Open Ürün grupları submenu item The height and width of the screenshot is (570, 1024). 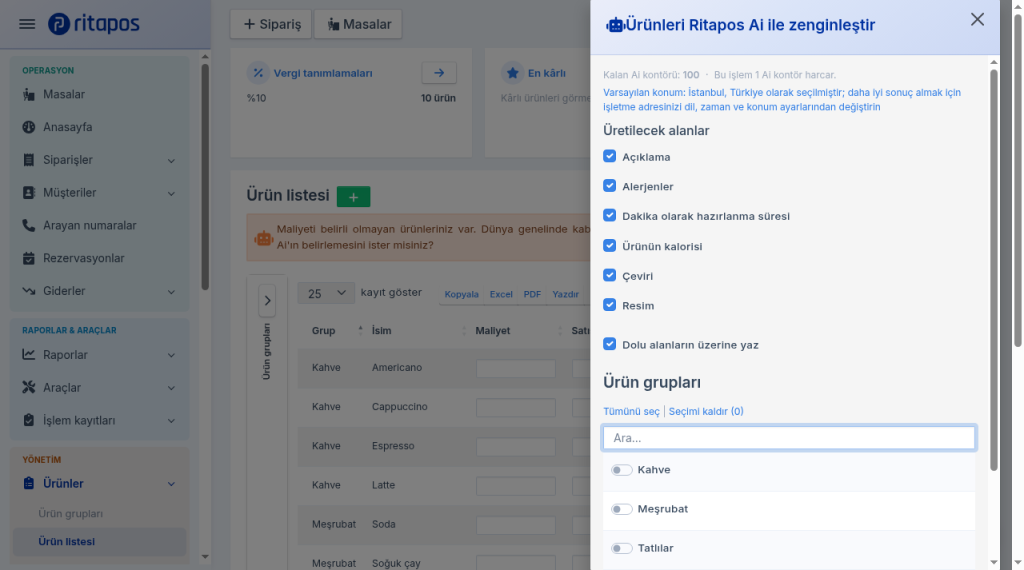[71, 514]
